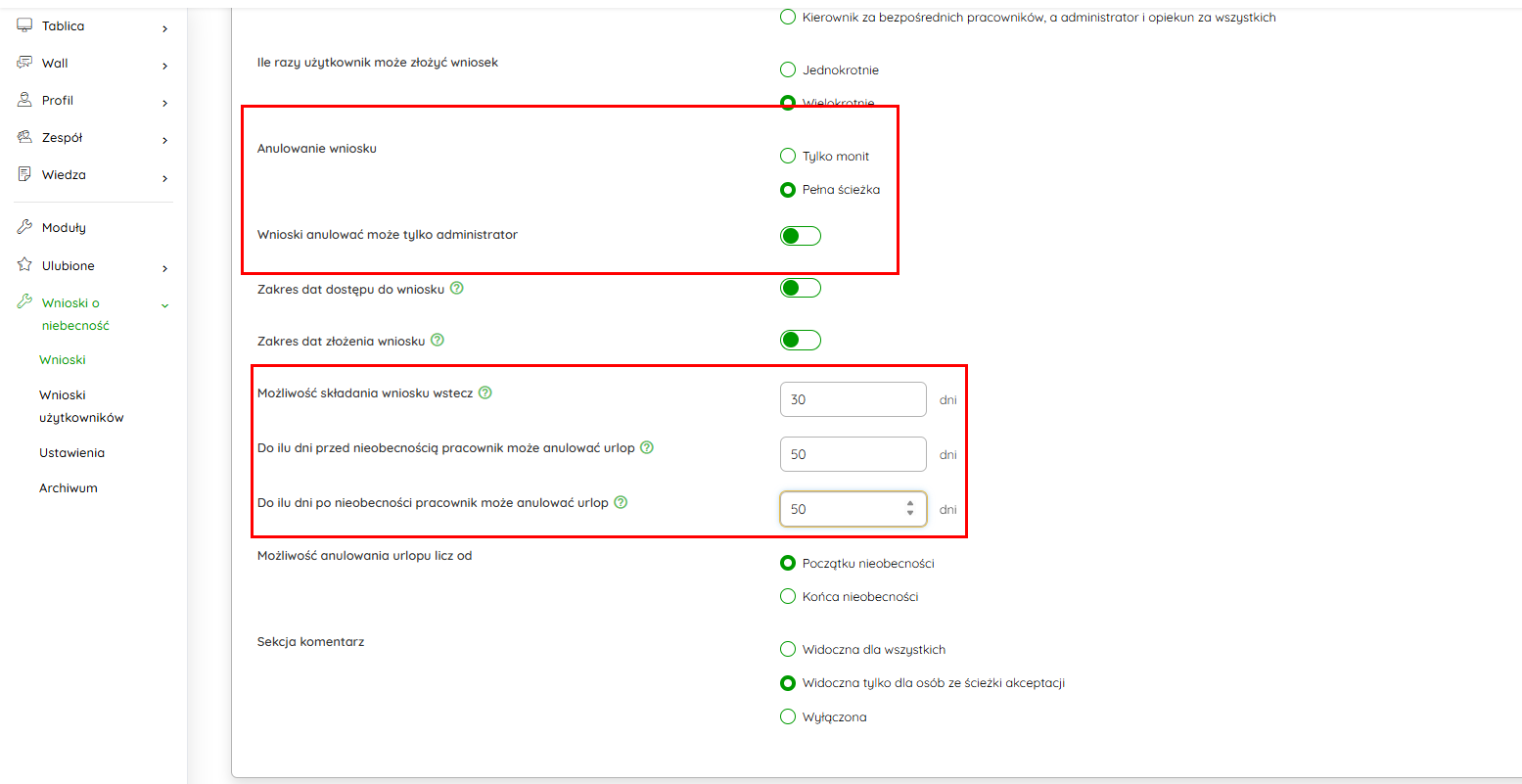This screenshot has height=784, width=1522.
Task: Click the Ulubione star icon
Action: pos(24,265)
